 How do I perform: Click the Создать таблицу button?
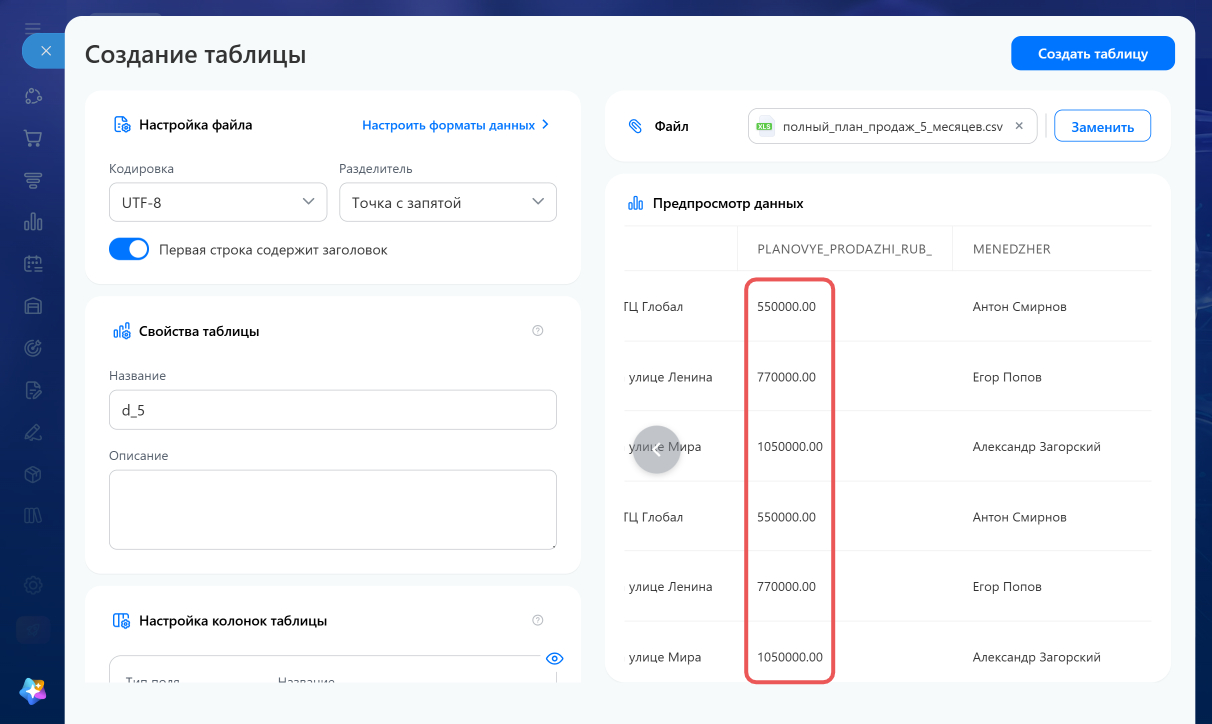(1093, 54)
